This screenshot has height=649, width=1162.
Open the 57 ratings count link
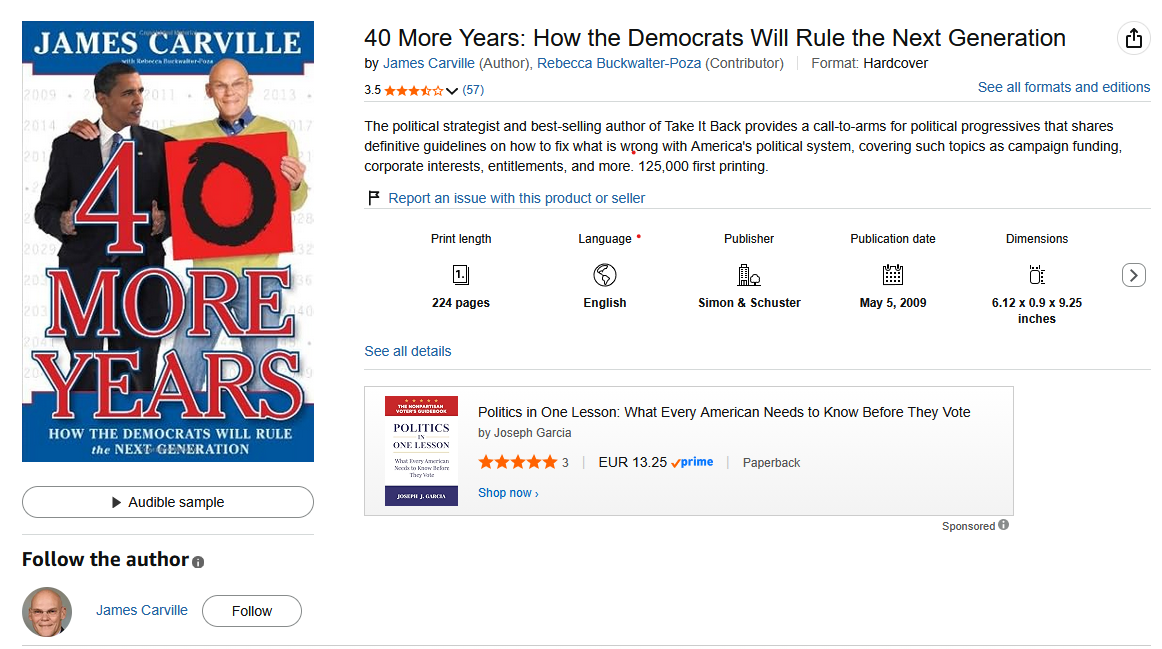tap(473, 90)
